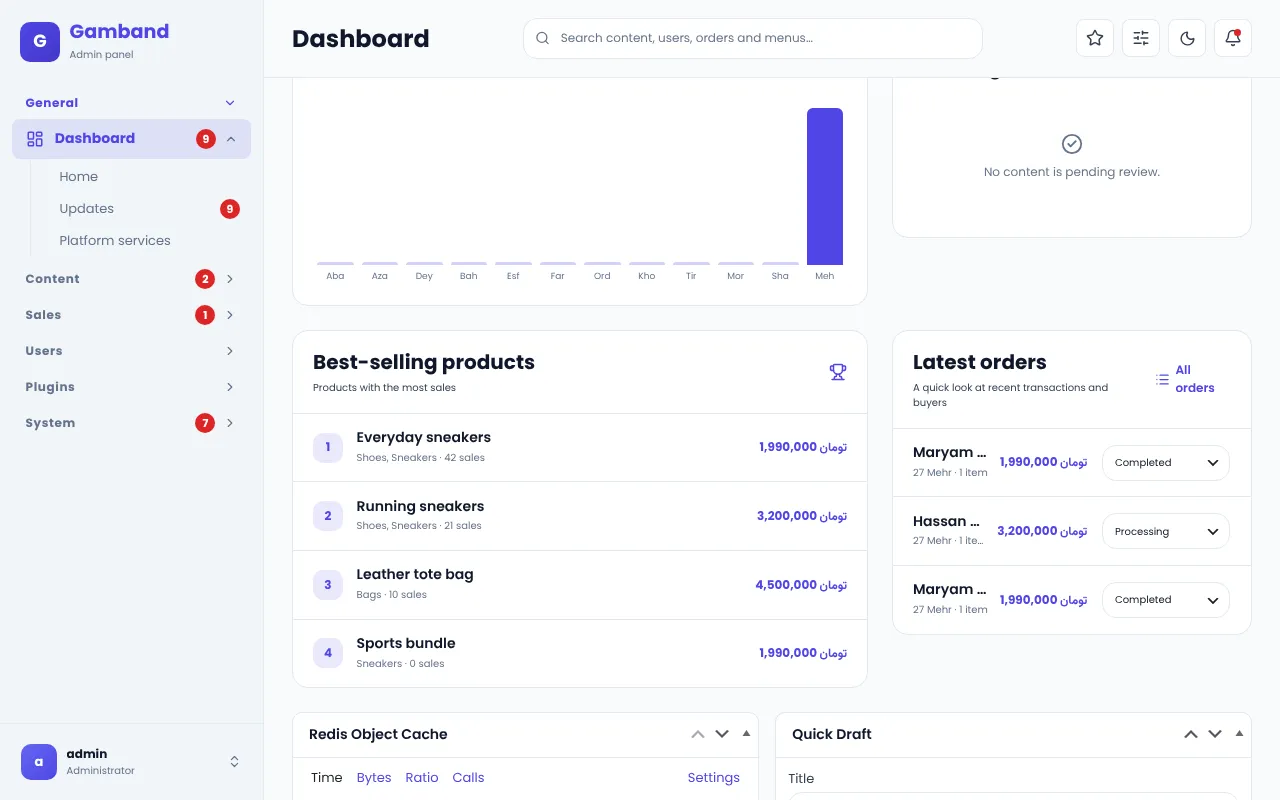Expand the Content menu
The height and width of the screenshot is (800, 1280).
(230, 279)
